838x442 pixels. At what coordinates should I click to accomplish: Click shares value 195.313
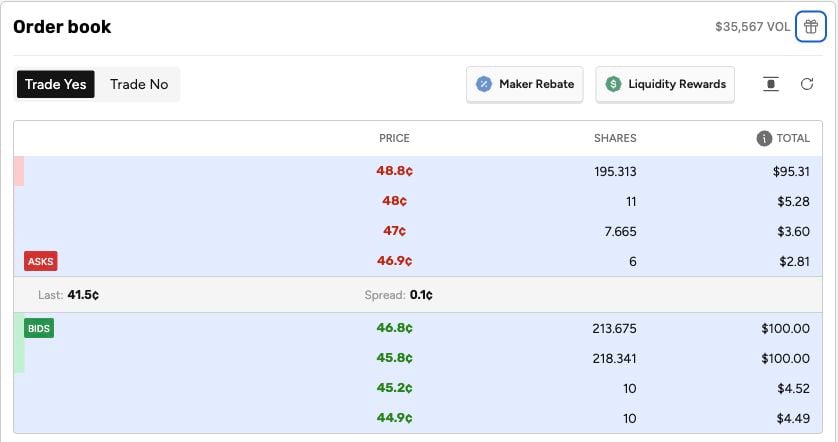[615, 172]
